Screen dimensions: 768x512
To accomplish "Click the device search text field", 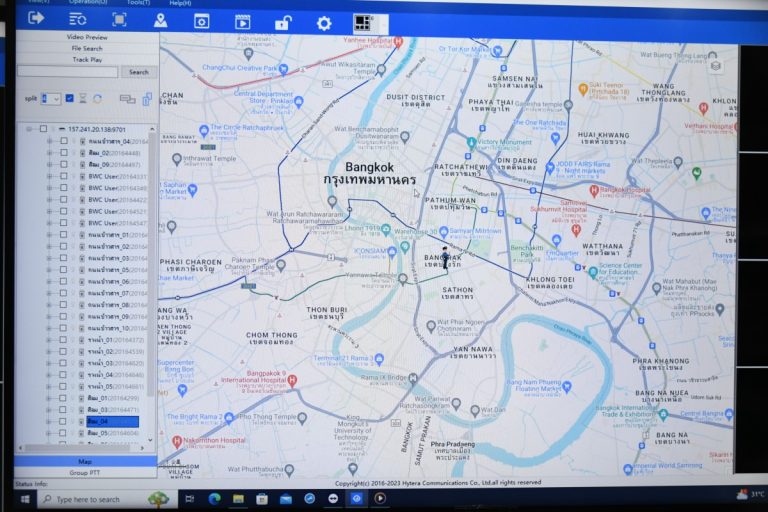I will pos(68,72).
